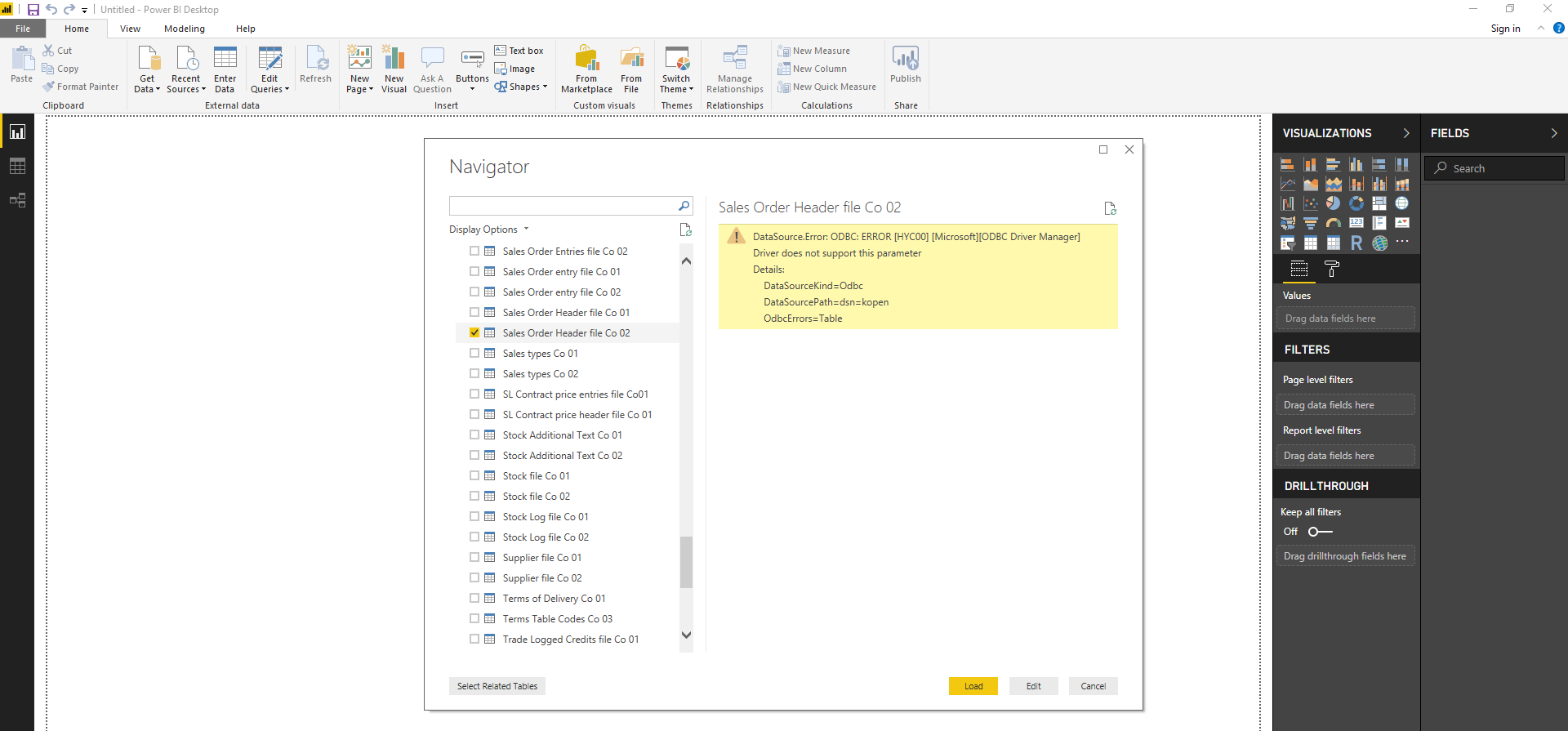
Task: Check the Supplier file Co 02 box
Action: [x=474, y=577]
